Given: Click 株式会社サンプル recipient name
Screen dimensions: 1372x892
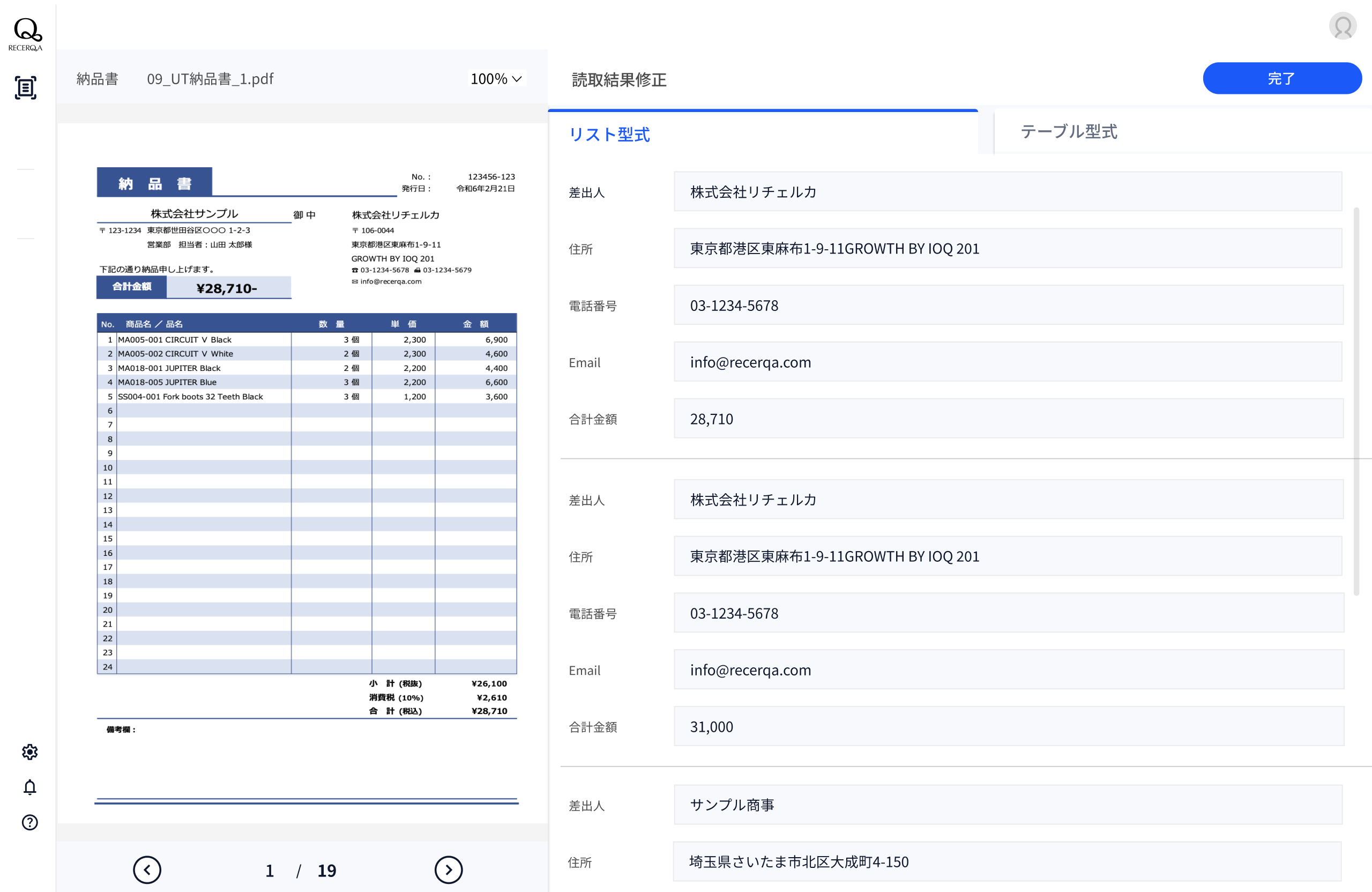Looking at the screenshot, I should click(194, 214).
